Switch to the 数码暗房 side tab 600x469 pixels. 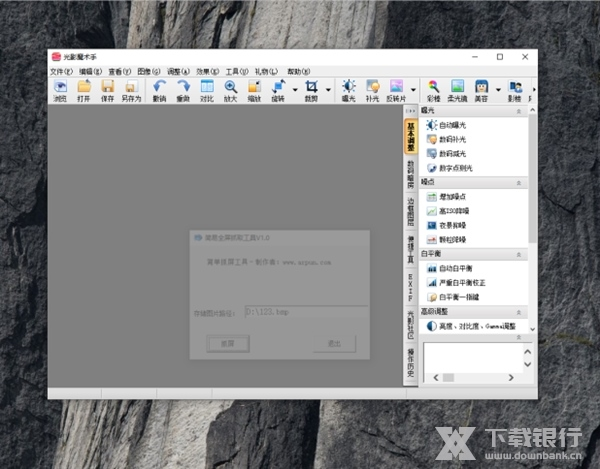click(411, 176)
